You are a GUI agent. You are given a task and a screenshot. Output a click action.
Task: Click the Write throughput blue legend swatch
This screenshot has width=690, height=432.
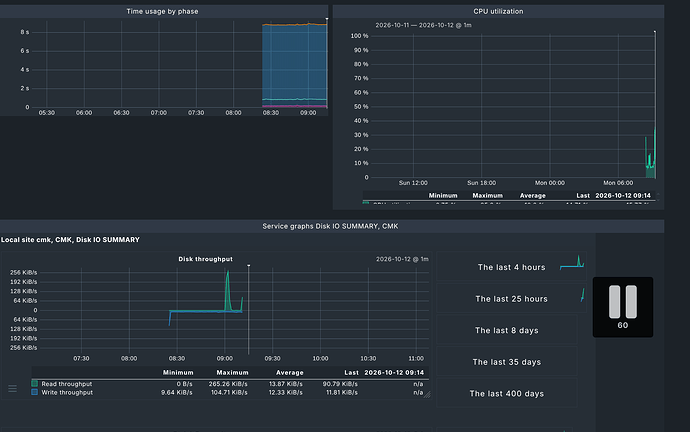coord(34,392)
